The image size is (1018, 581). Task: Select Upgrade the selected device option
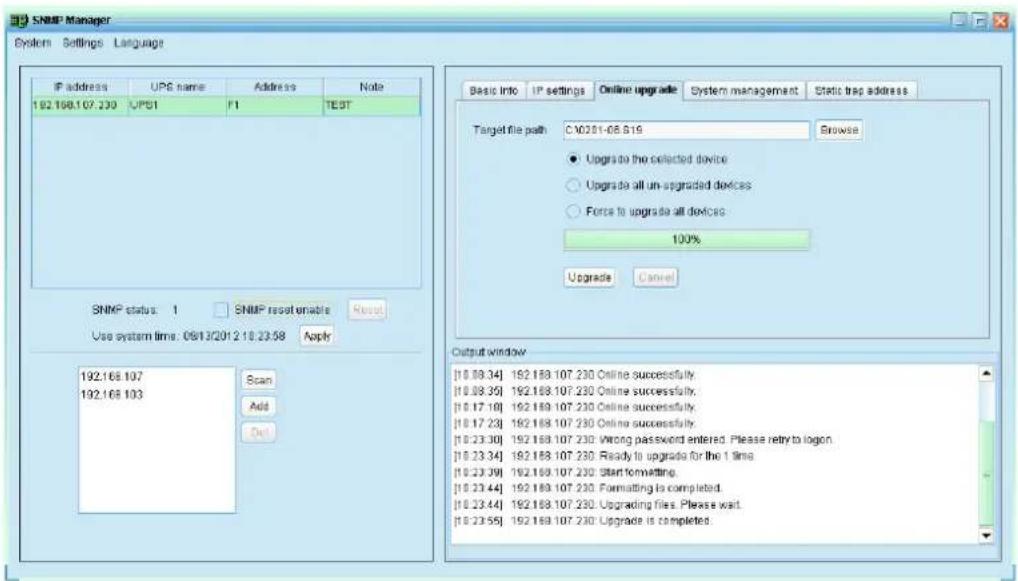[x=648, y=159]
